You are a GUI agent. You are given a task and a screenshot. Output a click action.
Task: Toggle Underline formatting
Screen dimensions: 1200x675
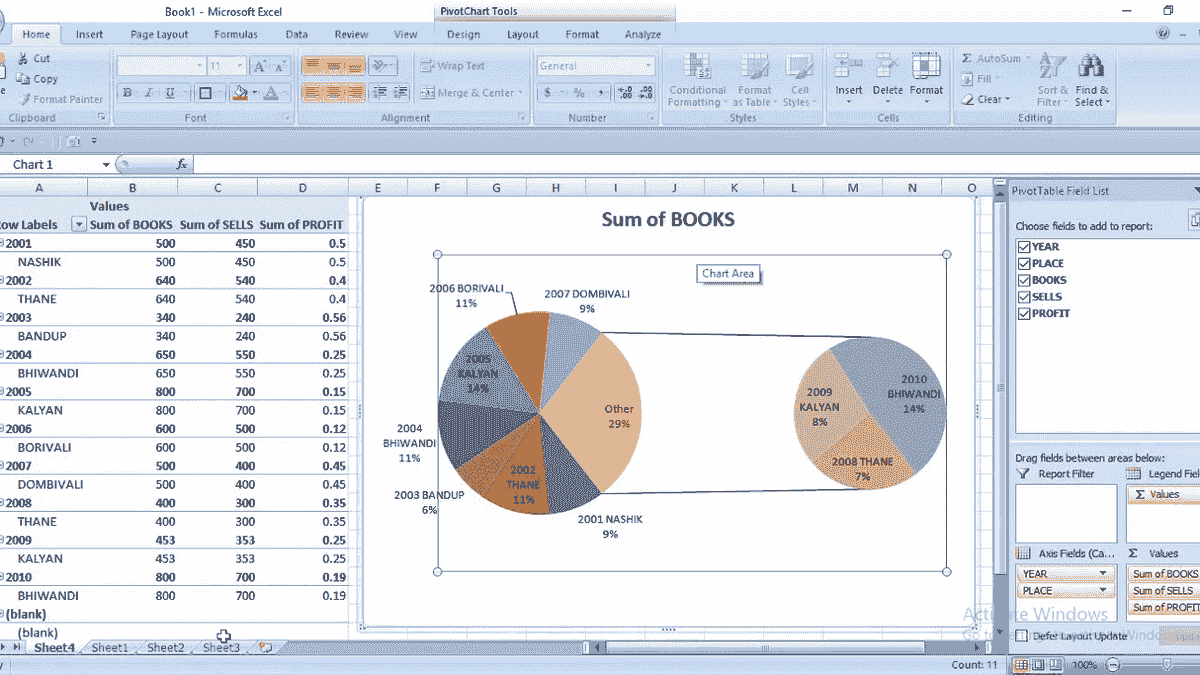click(171, 93)
